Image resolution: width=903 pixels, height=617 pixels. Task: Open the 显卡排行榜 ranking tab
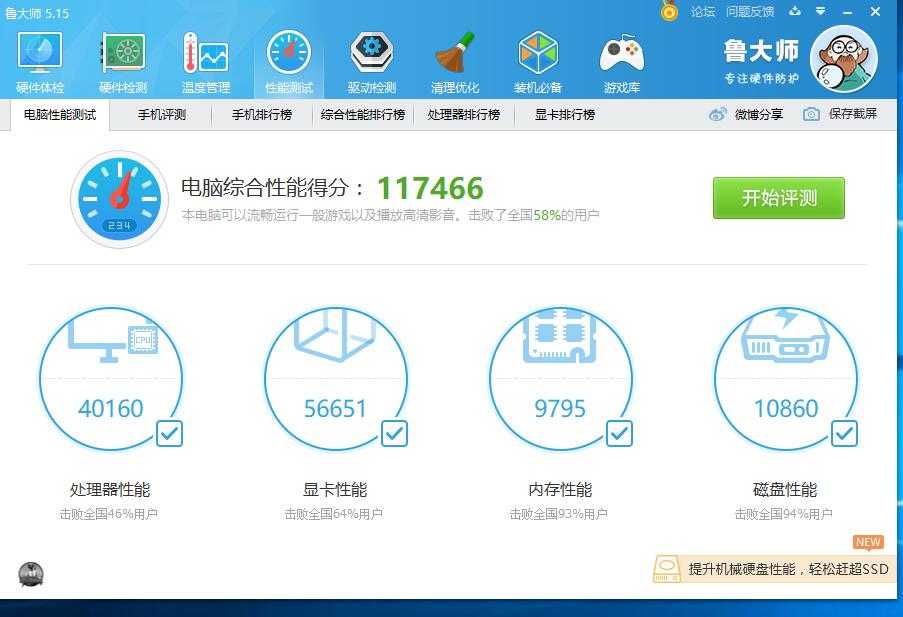[562, 114]
